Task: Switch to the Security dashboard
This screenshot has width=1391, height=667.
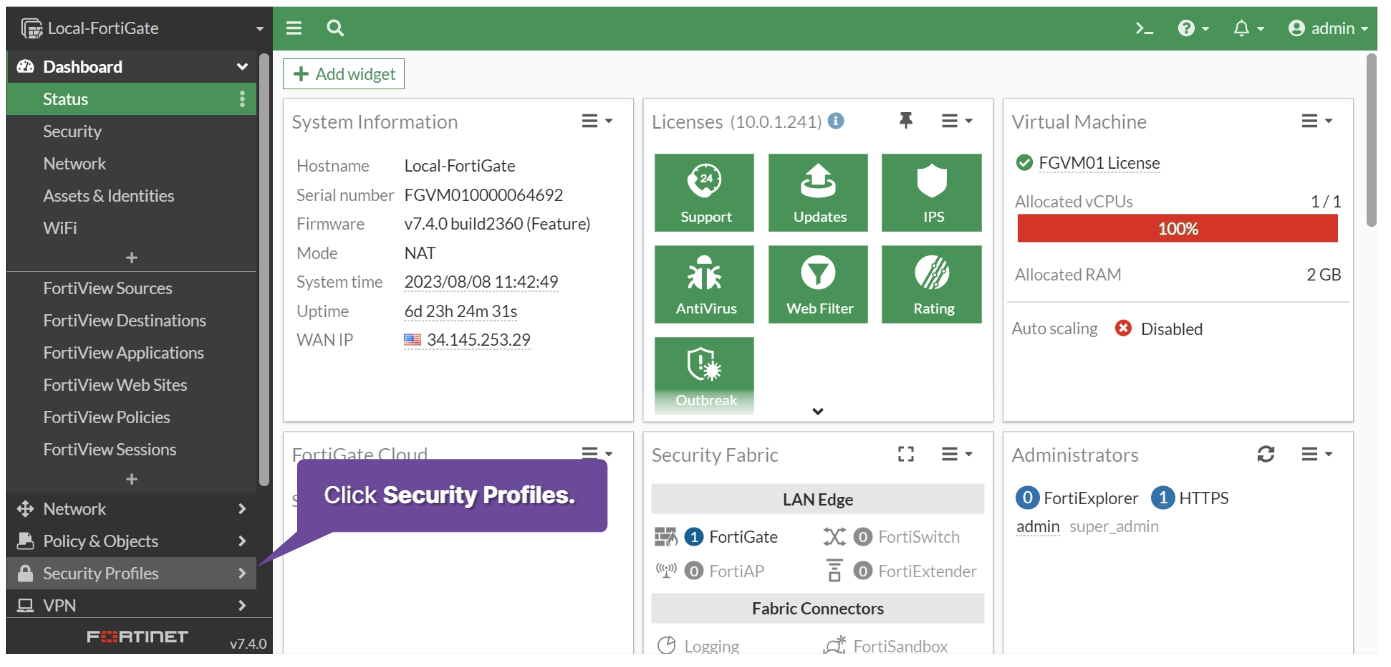Action: tap(74, 130)
